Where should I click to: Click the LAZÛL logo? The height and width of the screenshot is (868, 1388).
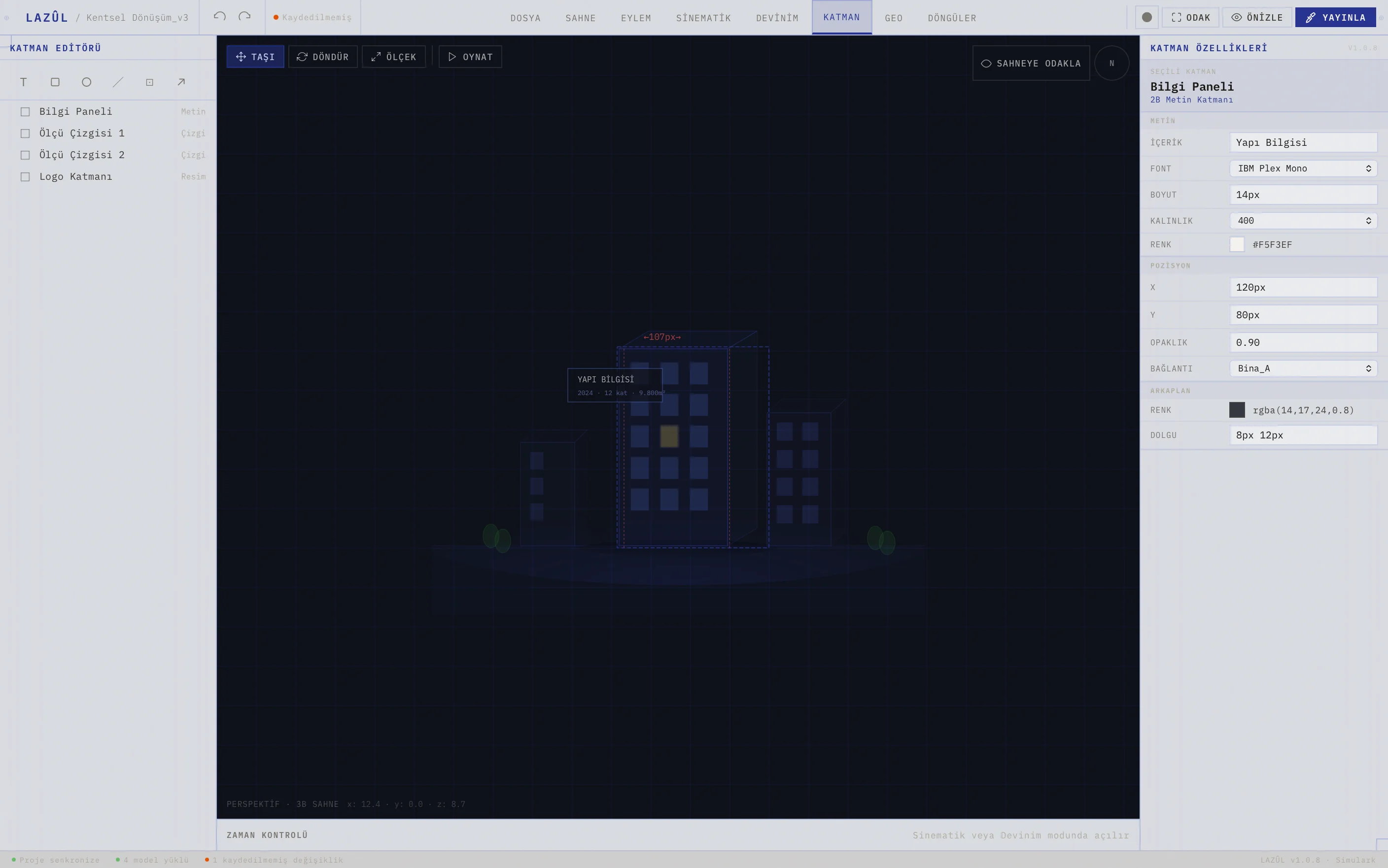coord(47,17)
